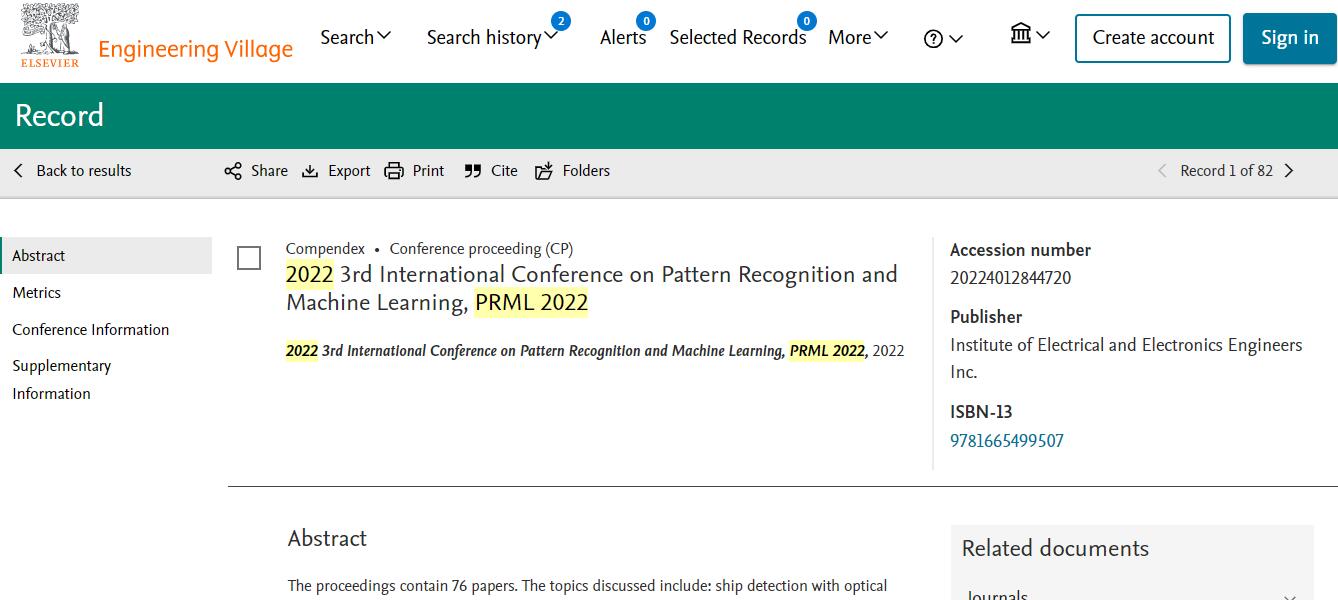Click the Folders icon
Screen dimensions: 1338x600
click(x=544, y=171)
